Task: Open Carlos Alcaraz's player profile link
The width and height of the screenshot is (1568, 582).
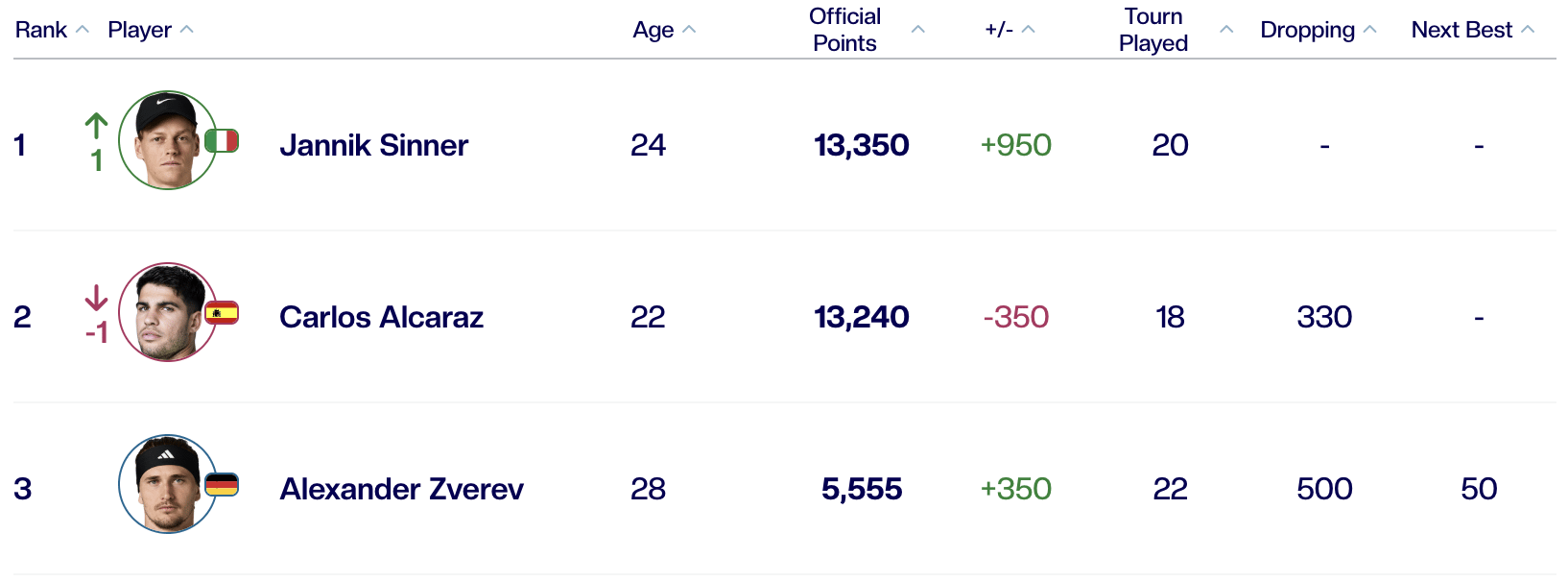Action: (381, 317)
